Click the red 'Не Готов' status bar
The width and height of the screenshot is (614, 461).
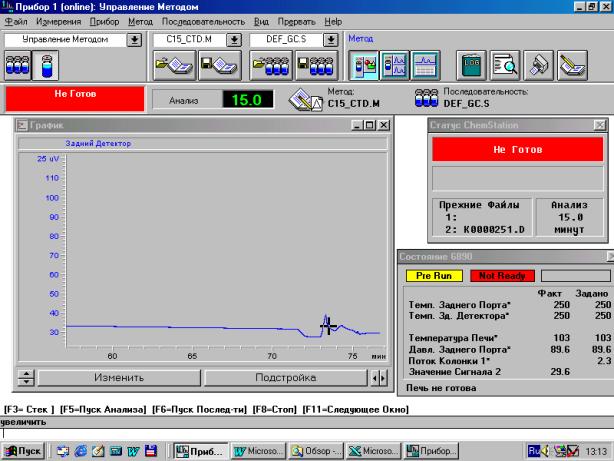point(75,99)
